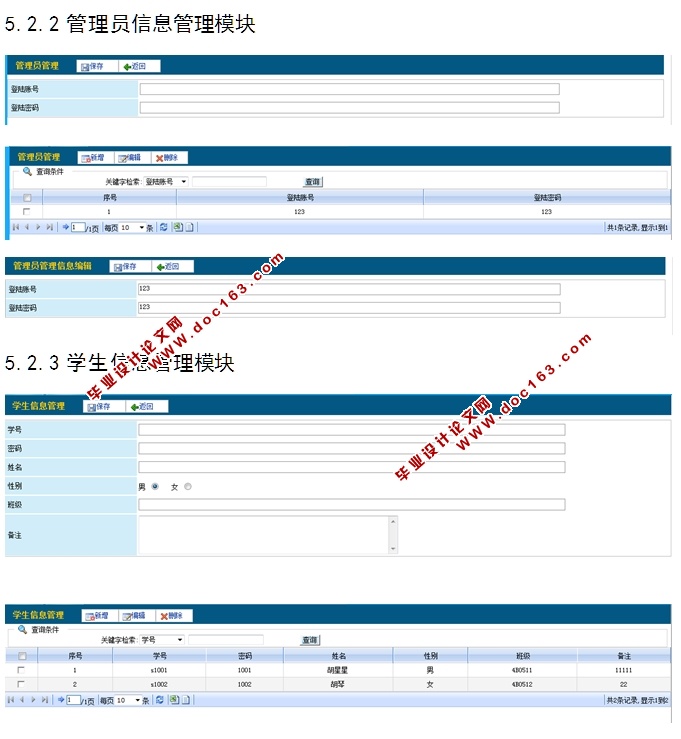The width and height of the screenshot is (681, 739).
Task: Click the page number box in 管理员管理 pager
Action: 78,228
